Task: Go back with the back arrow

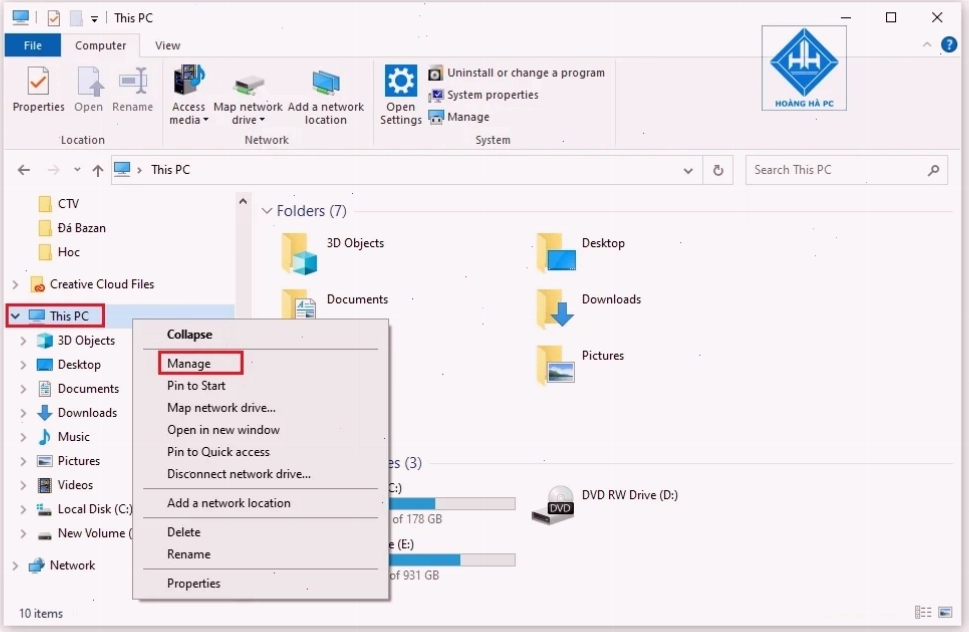Action: tap(23, 170)
